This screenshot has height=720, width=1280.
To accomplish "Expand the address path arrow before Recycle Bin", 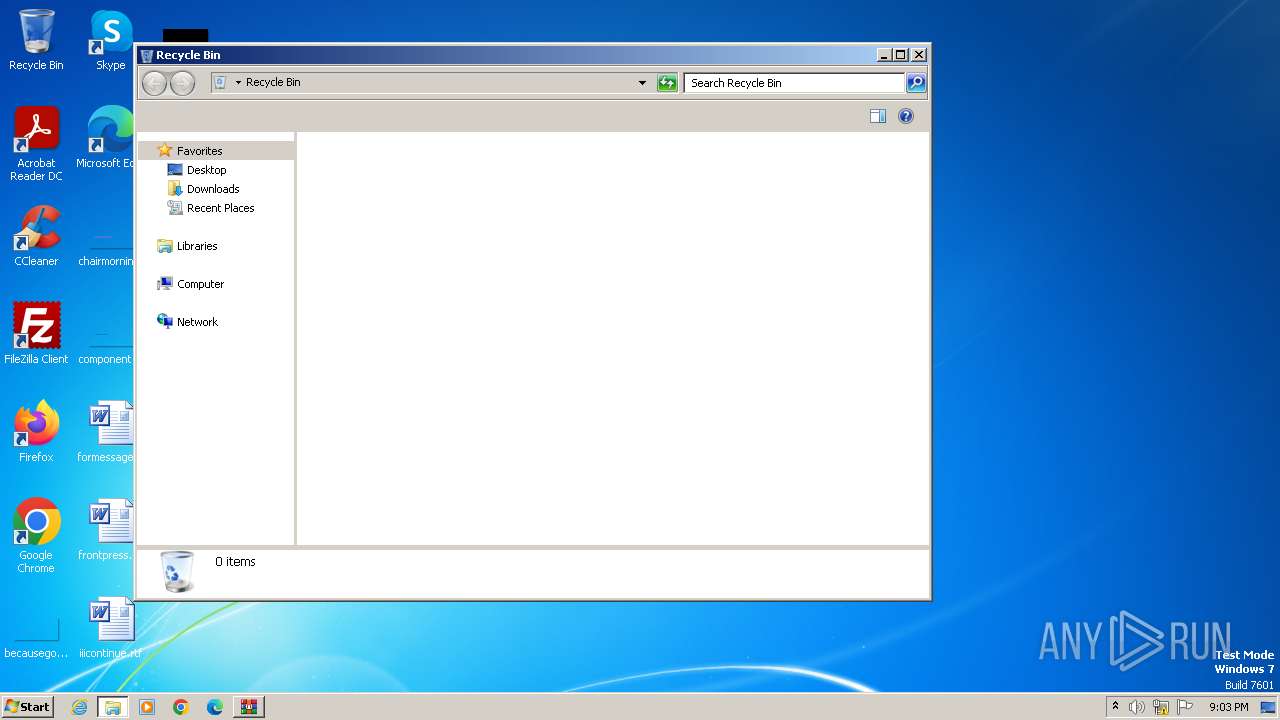I will click(238, 83).
